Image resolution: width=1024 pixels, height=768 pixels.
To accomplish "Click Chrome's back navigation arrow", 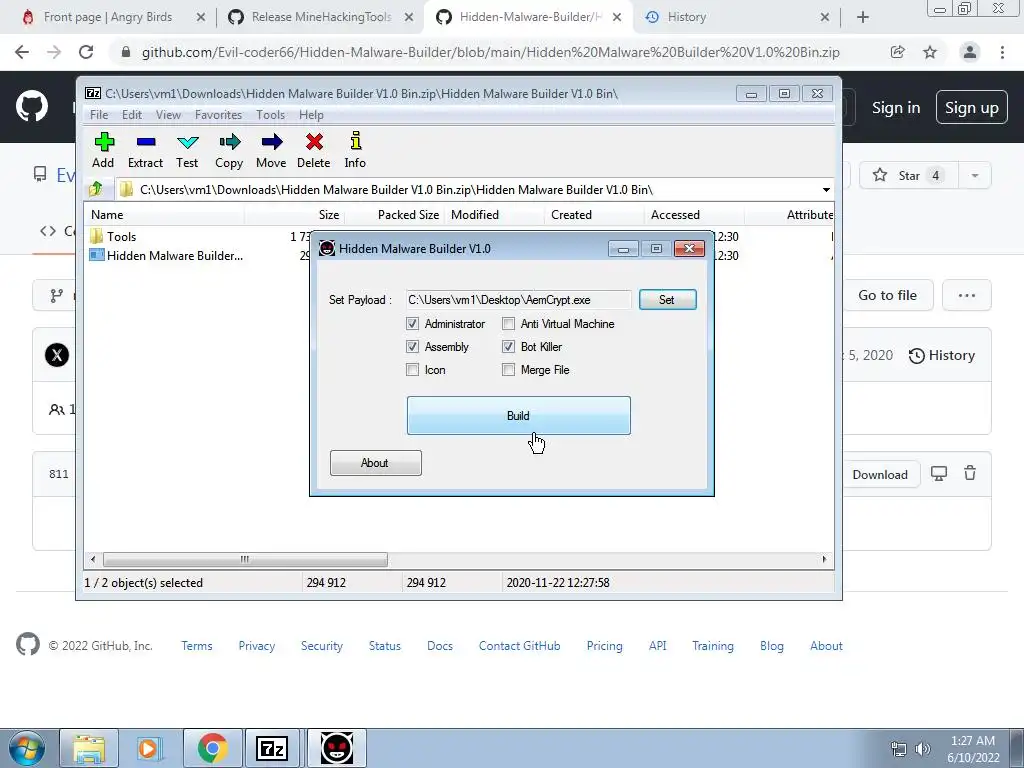I will 22,52.
